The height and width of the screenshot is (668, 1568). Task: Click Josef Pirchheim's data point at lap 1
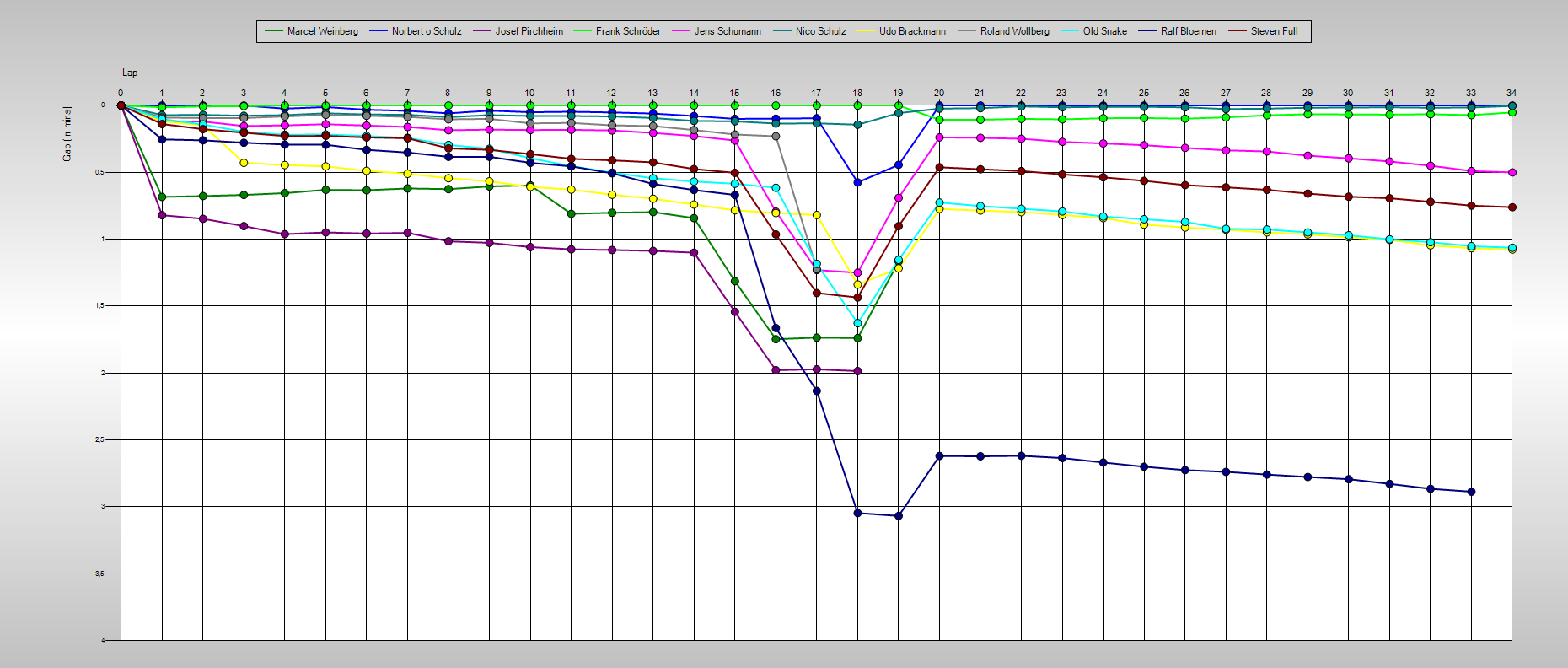(162, 215)
